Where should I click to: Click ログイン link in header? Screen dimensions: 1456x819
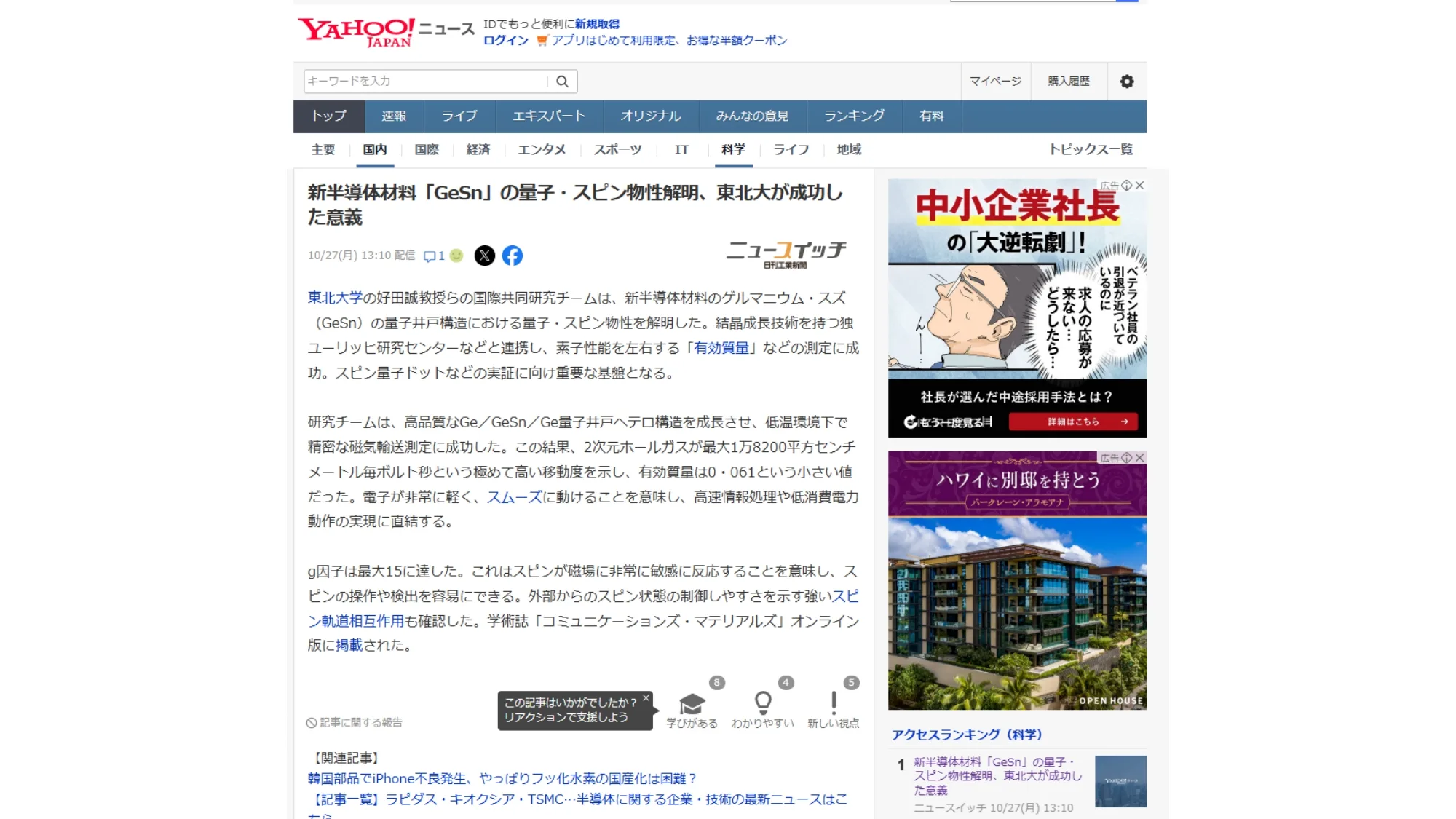(505, 41)
